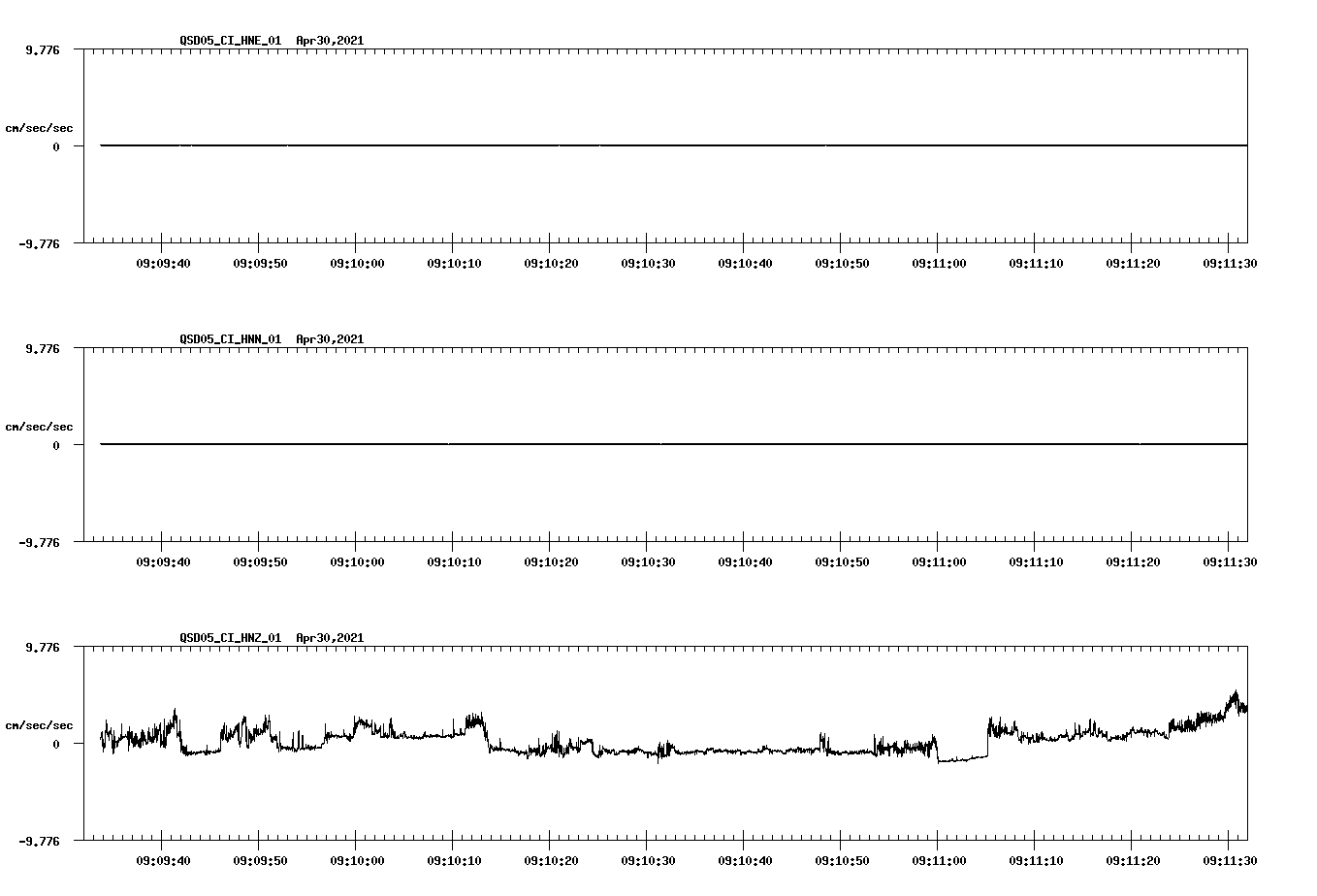Click the Apr30,2021 date beside HNZ title
The image size is (1317, 896).
coord(329,638)
